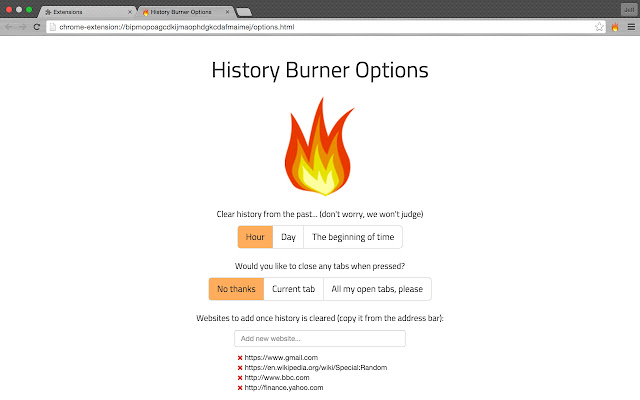Choose The beginning of time option

(x=353, y=237)
